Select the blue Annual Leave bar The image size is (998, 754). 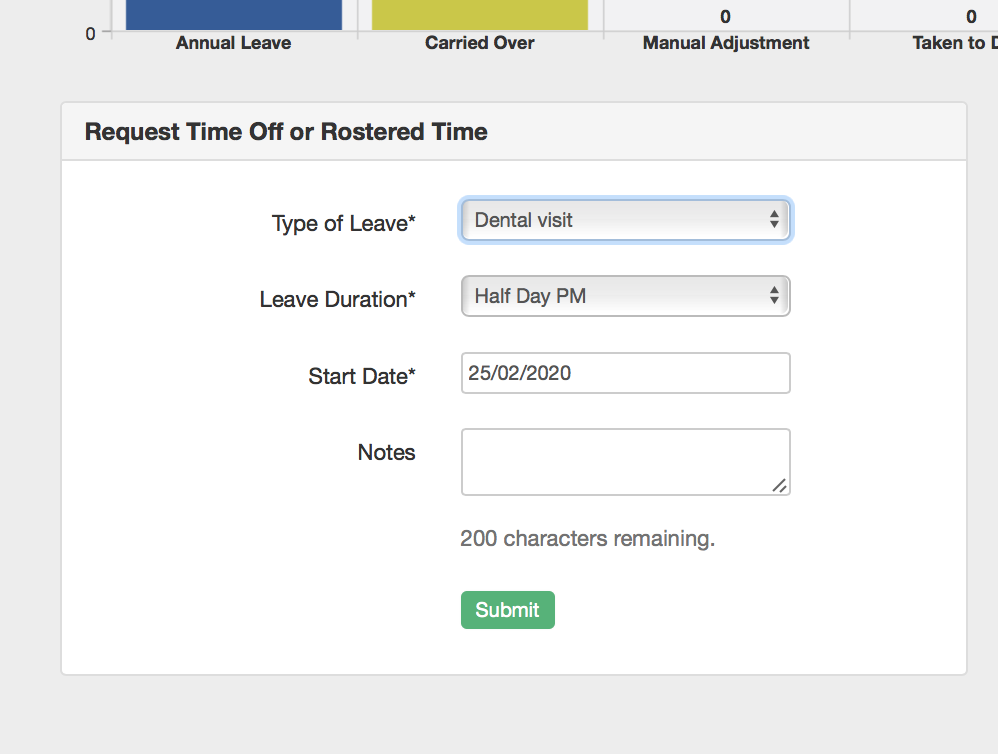coord(234,14)
